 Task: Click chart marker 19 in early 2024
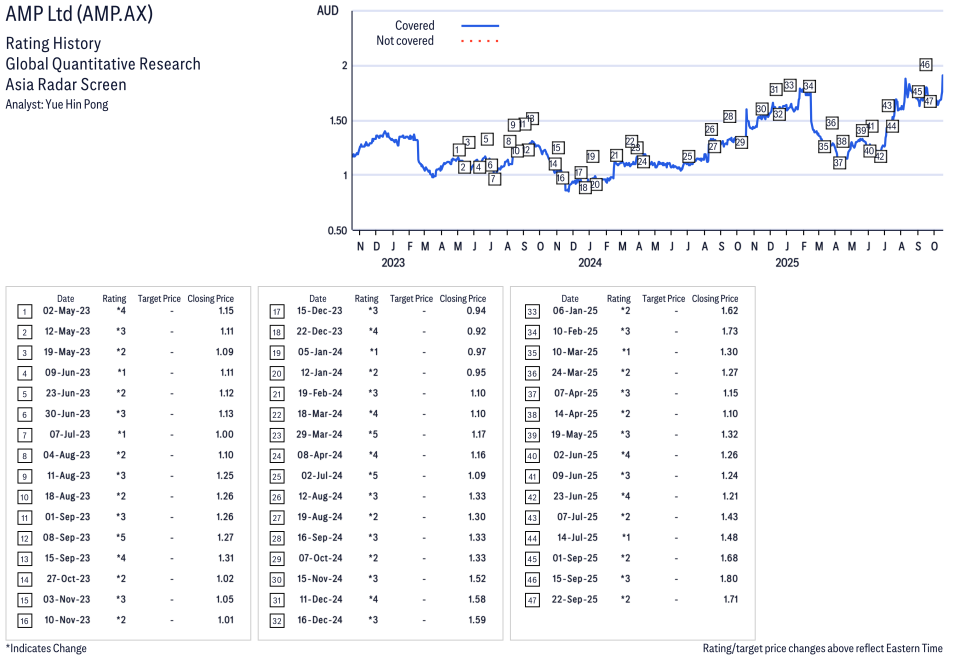tap(591, 156)
